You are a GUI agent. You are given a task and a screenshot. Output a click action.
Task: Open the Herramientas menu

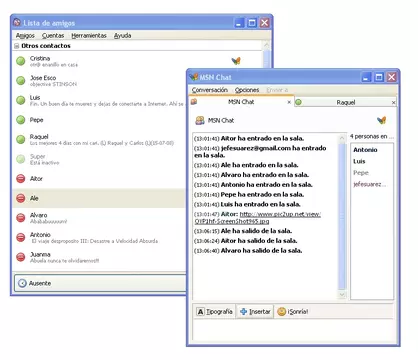[x=89, y=35]
